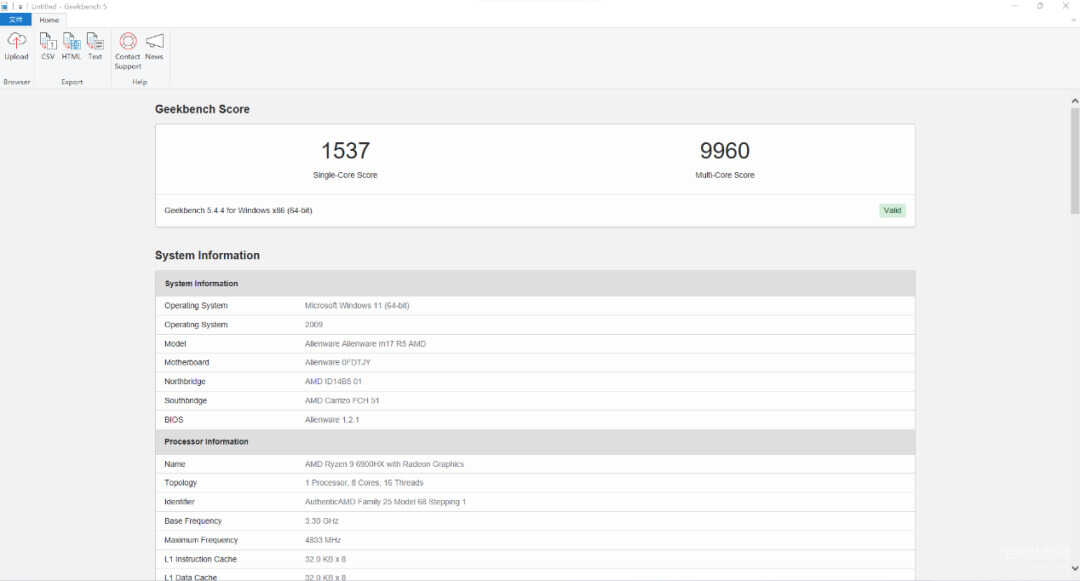1080x581 pixels.
Task: Select Alienware 1.2.1 BIOS value
Action: pos(332,420)
